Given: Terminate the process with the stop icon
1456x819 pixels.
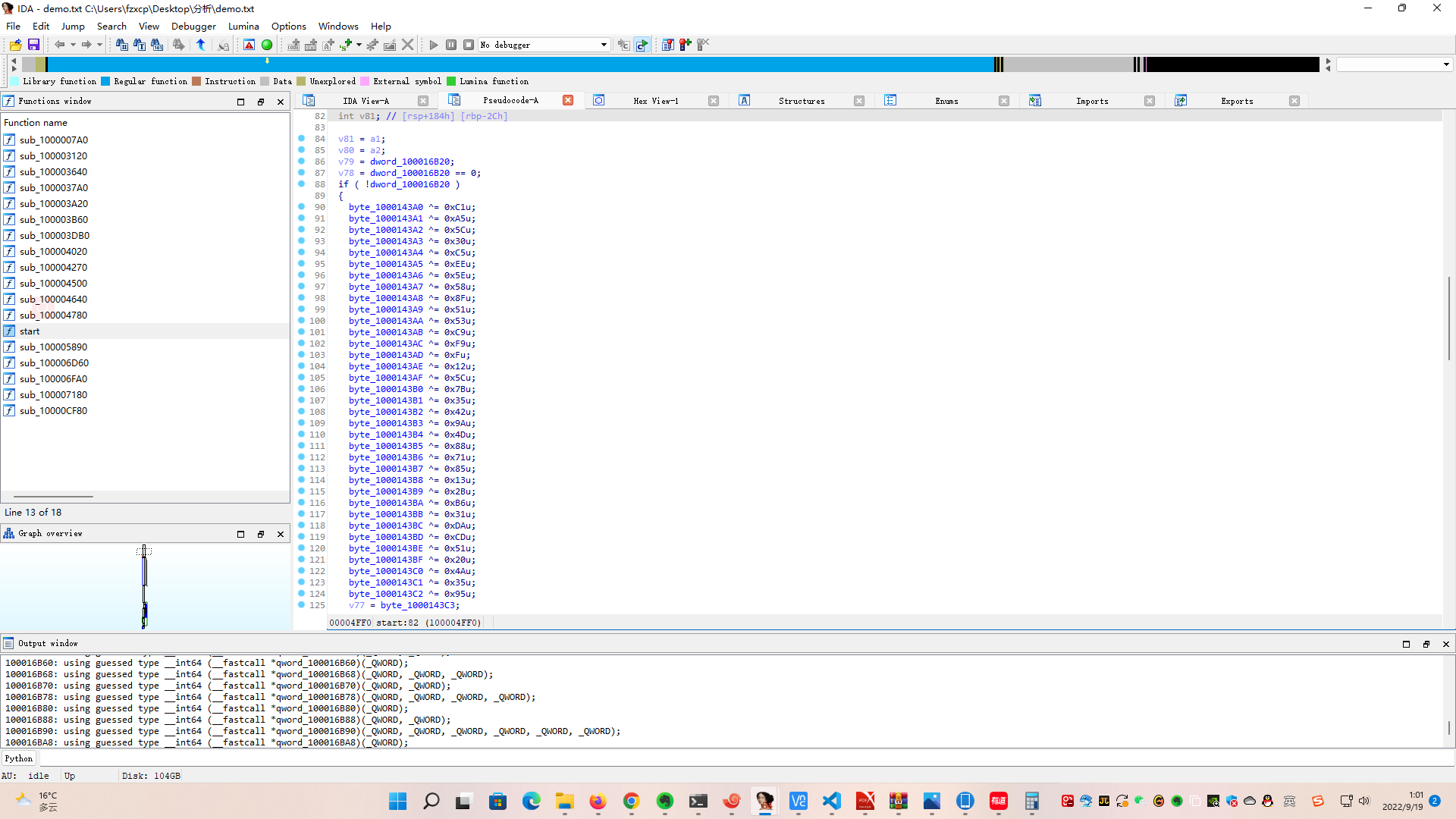Looking at the screenshot, I should 469,45.
